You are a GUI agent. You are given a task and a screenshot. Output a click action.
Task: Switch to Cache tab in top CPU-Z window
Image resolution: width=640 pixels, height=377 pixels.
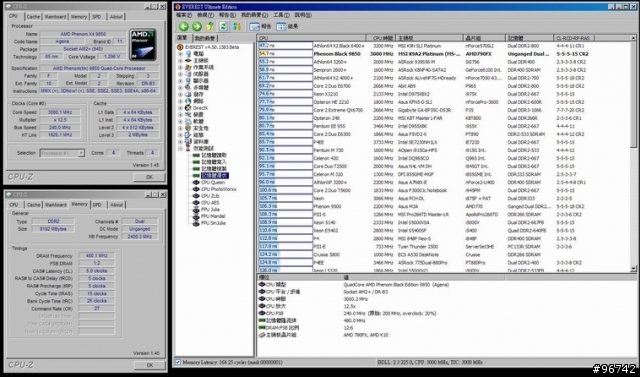[33, 17]
